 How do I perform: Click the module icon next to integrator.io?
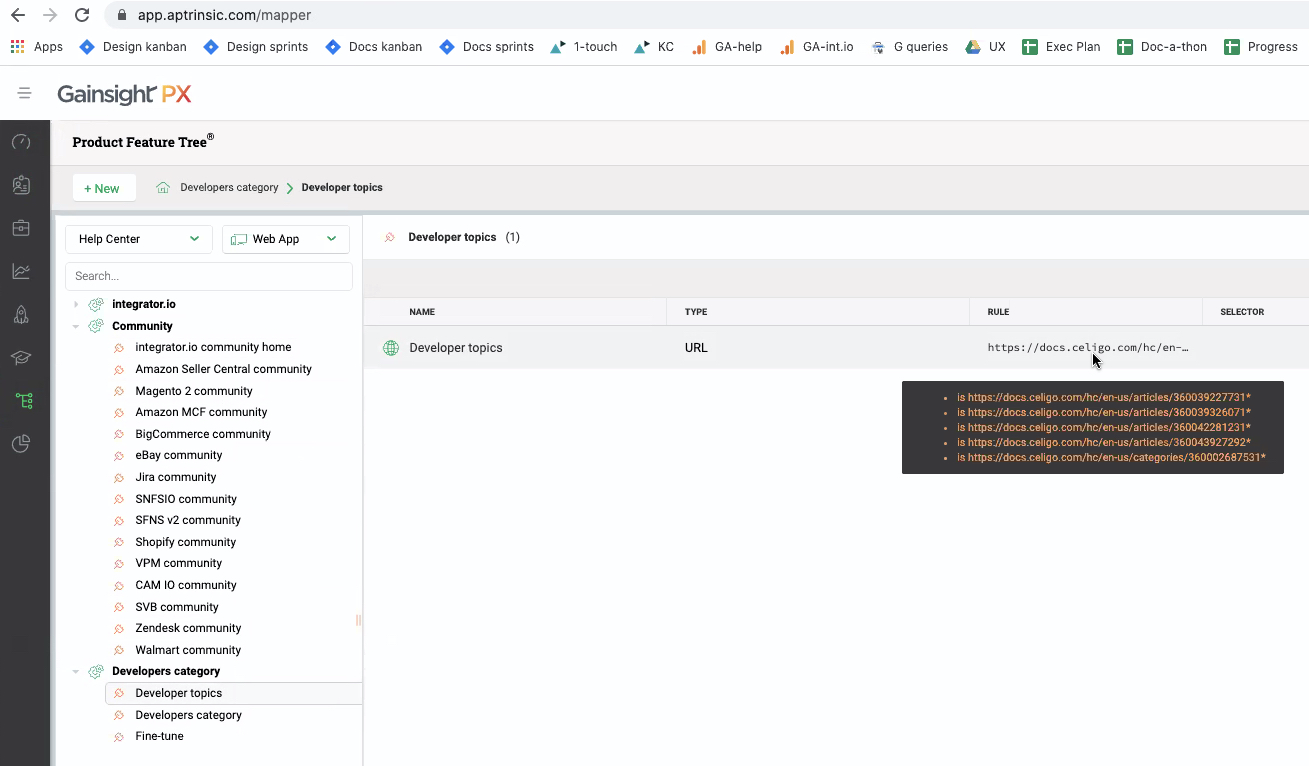tap(96, 304)
